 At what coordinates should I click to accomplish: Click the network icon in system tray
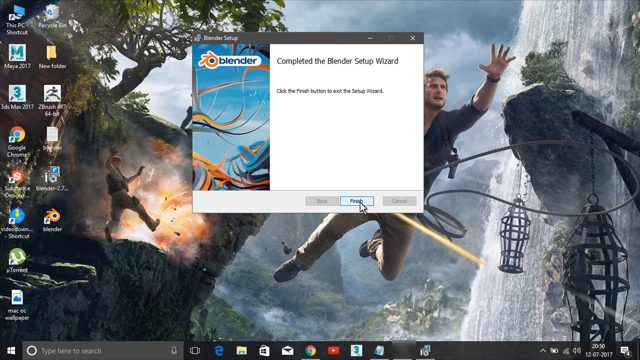(x=566, y=351)
